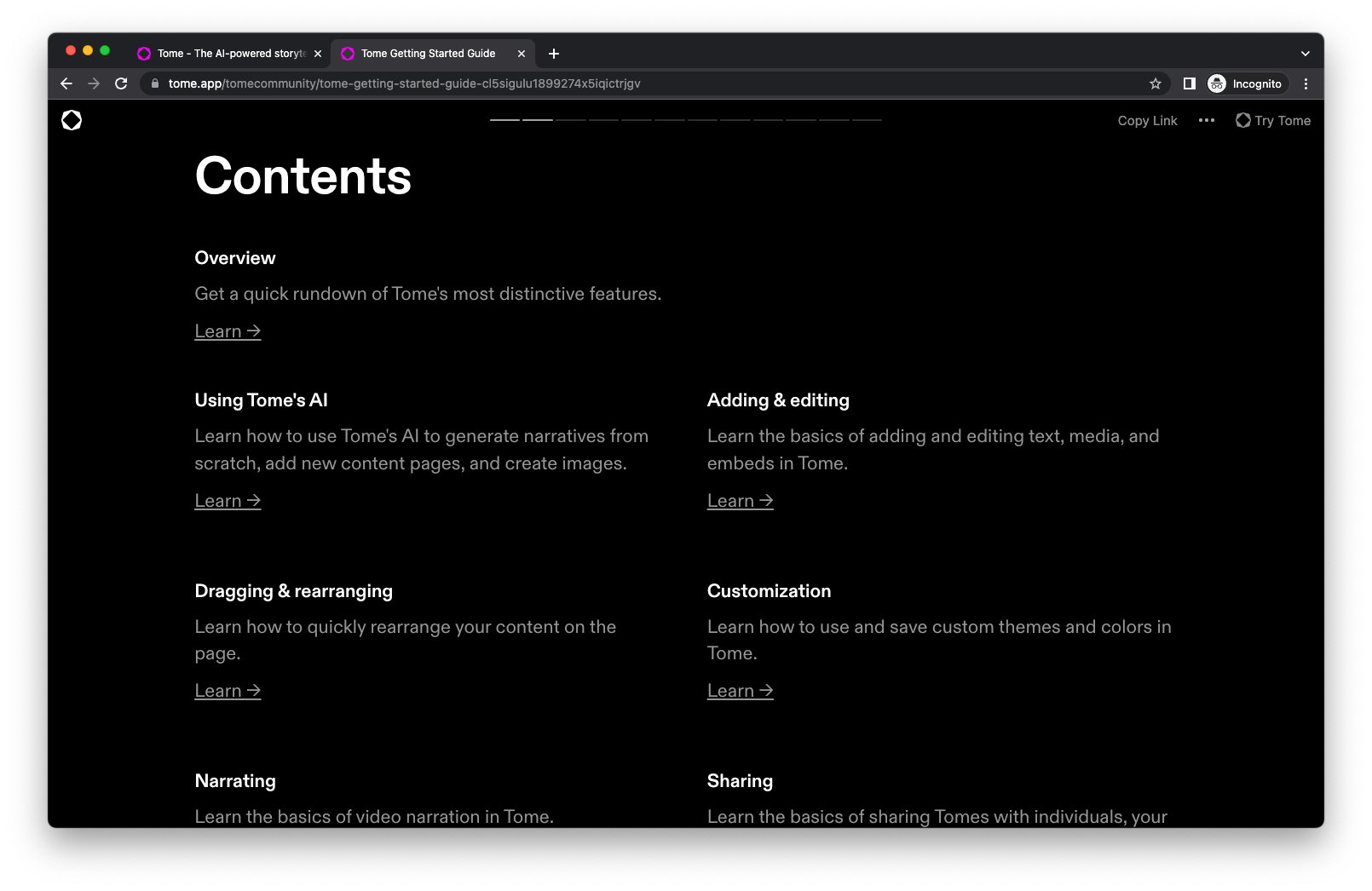This screenshot has width=1372, height=891.
Task: Click the Overview heading
Action: (235, 258)
